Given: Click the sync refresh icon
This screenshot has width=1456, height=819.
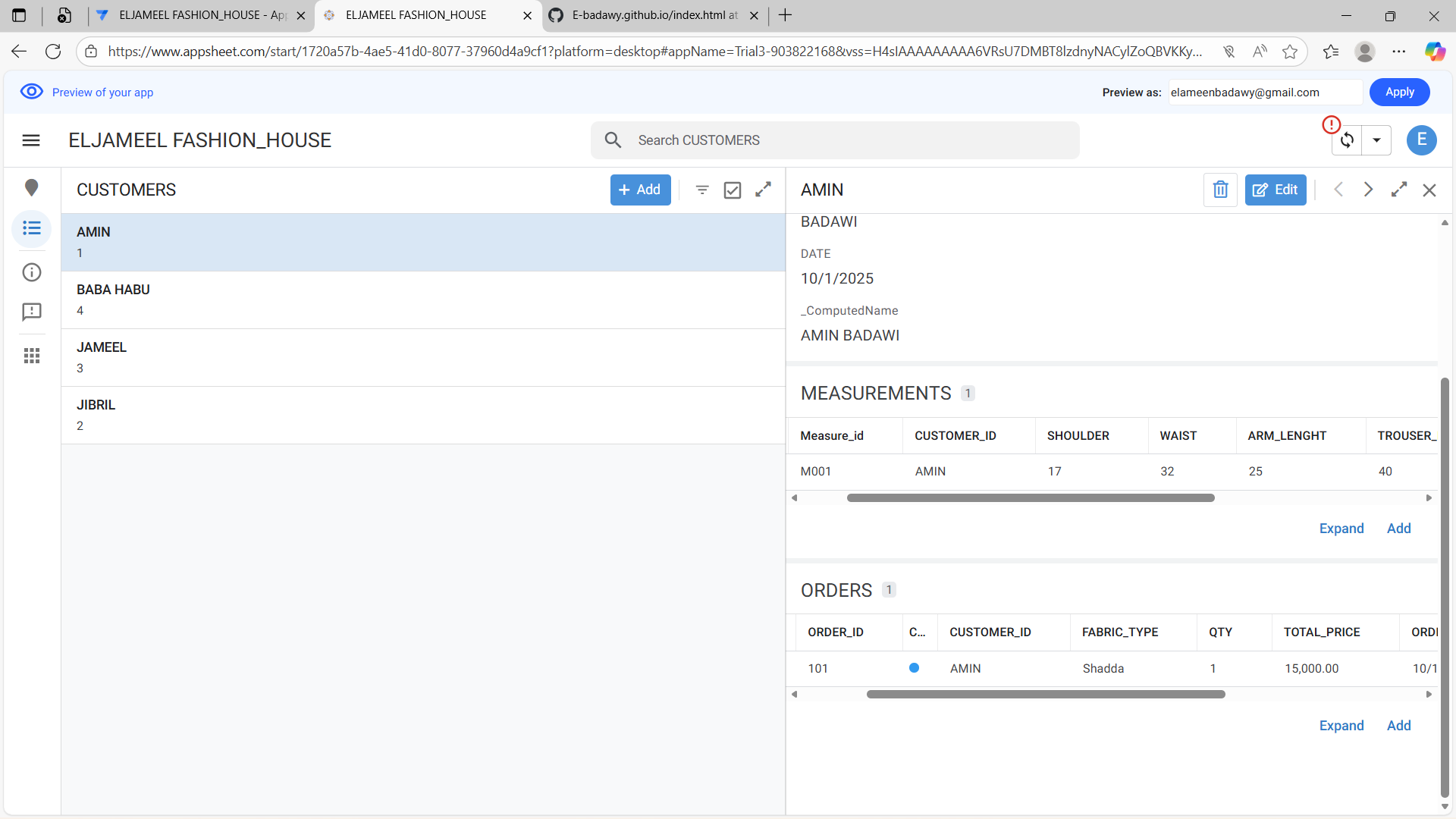Looking at the screenshot, I should click(1347, 140).
